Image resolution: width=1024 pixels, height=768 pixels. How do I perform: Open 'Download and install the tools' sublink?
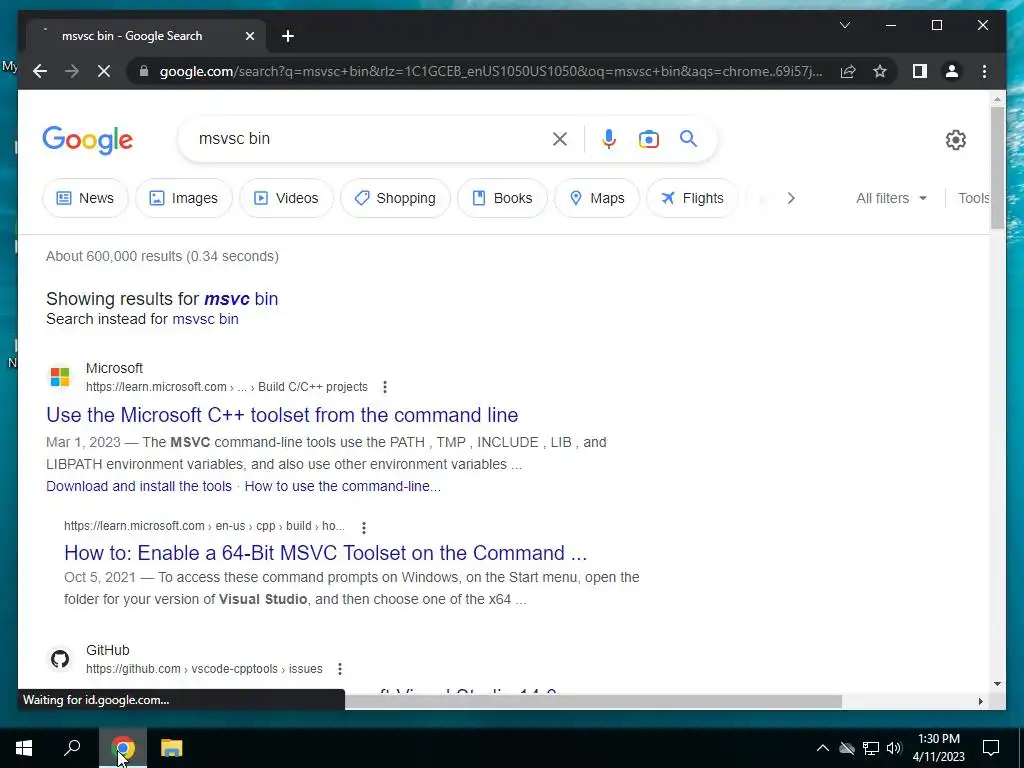[138, 486]
